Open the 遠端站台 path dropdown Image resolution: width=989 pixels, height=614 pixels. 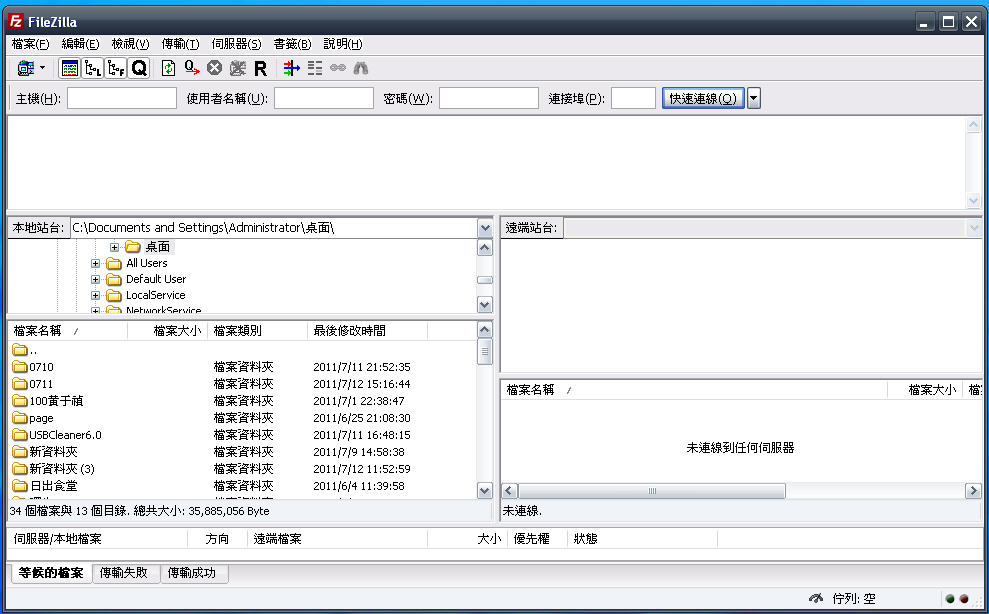(974, 228)
